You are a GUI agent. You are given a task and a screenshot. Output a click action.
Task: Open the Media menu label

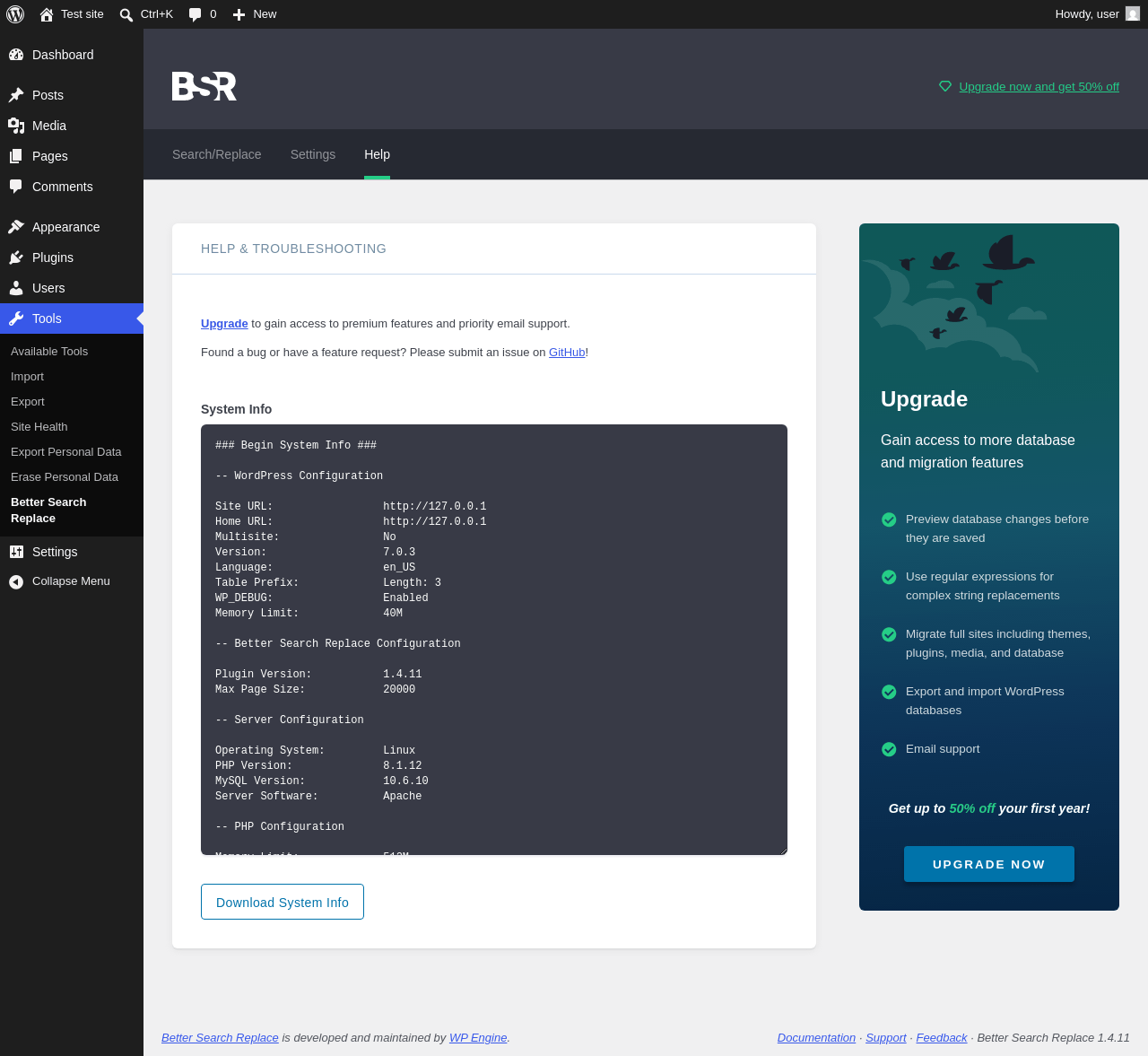[x=49, y=126]
